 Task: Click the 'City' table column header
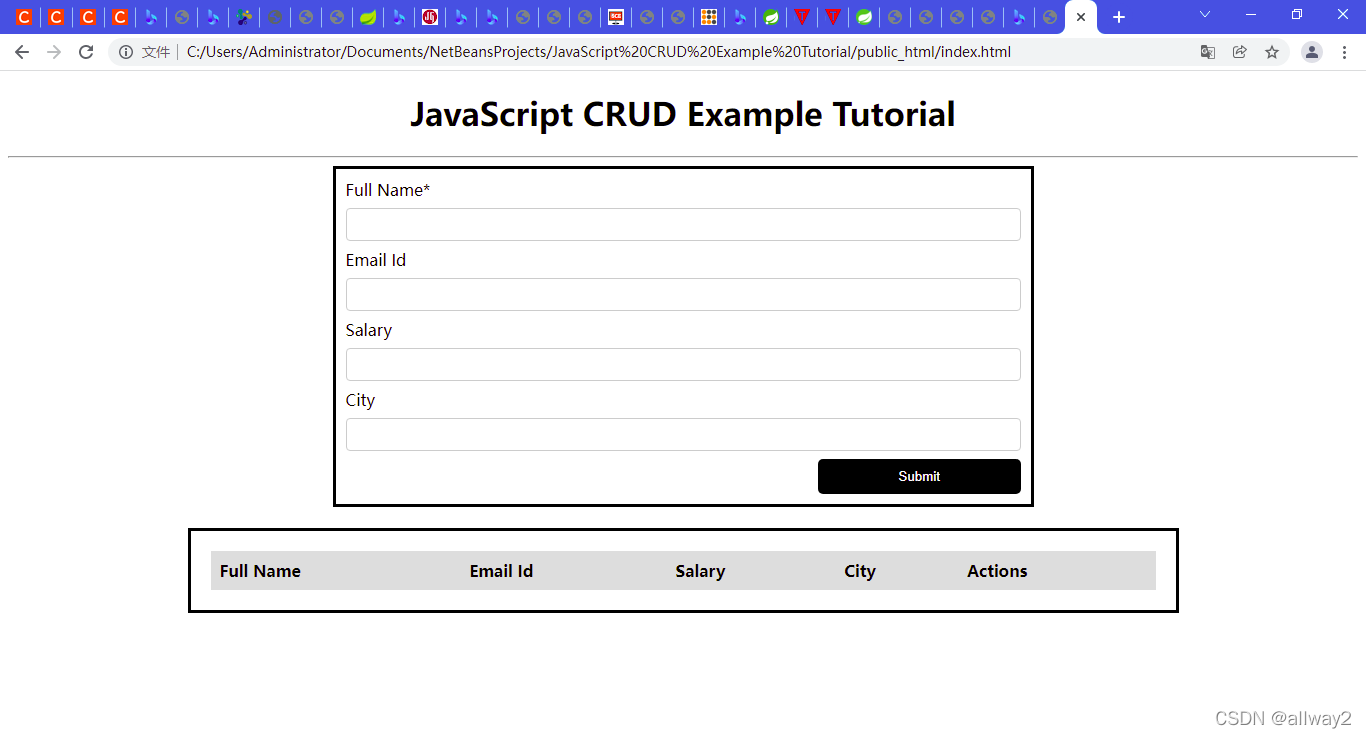860,571
